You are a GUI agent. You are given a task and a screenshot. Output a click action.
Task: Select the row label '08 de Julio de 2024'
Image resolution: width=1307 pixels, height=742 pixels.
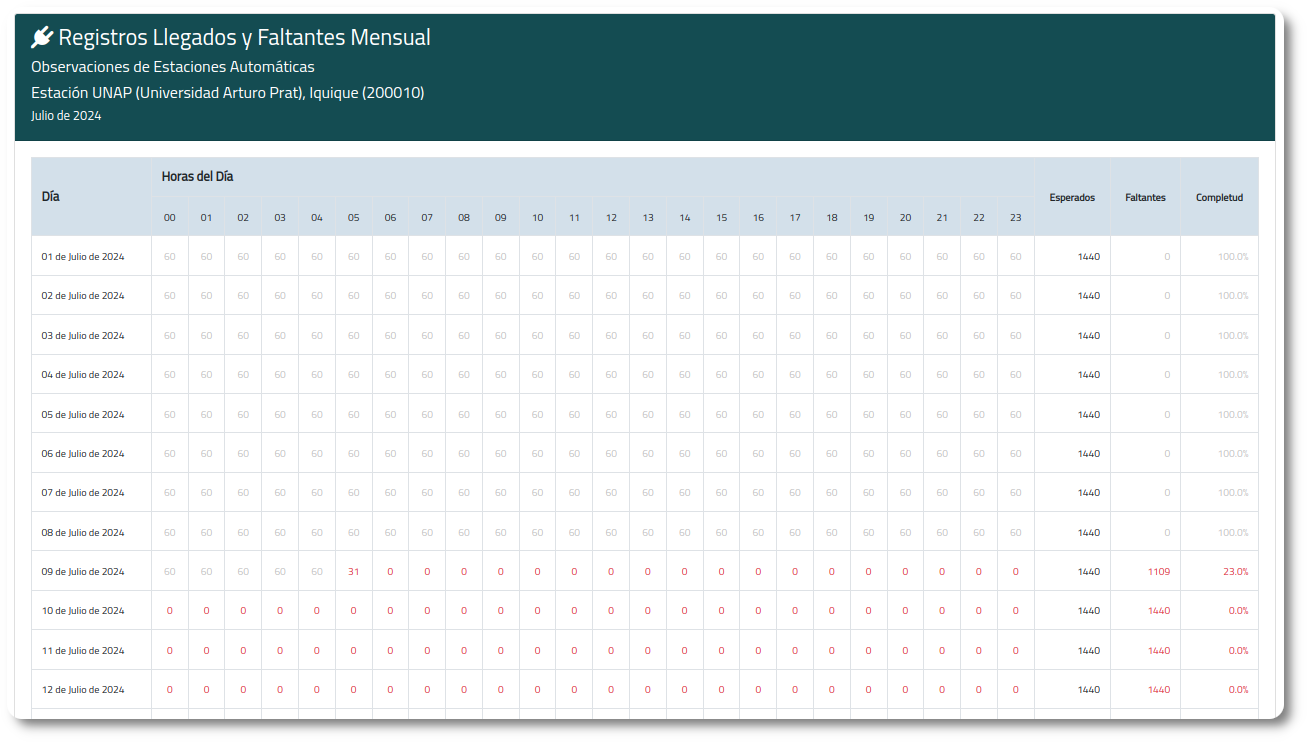tap(83, 533)
